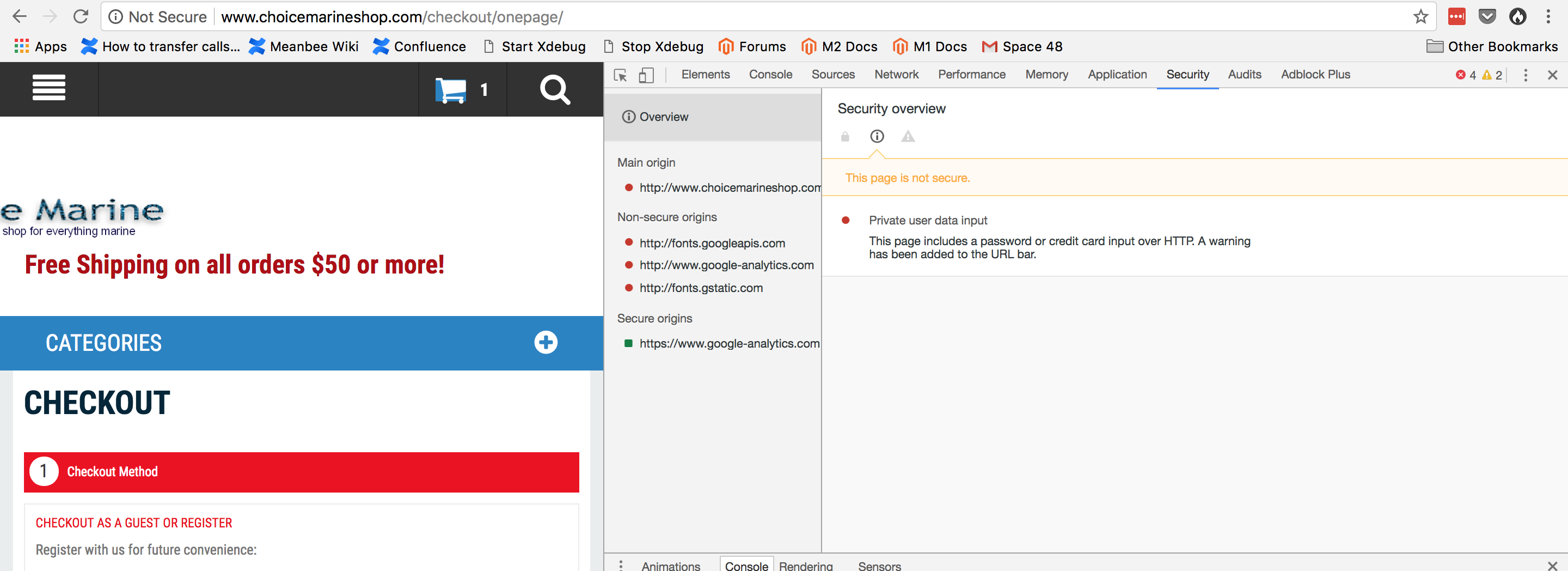Select http://fonts.googleapis.com non-secure origin
Screen dimensions: 1568x571
[712, 242]
